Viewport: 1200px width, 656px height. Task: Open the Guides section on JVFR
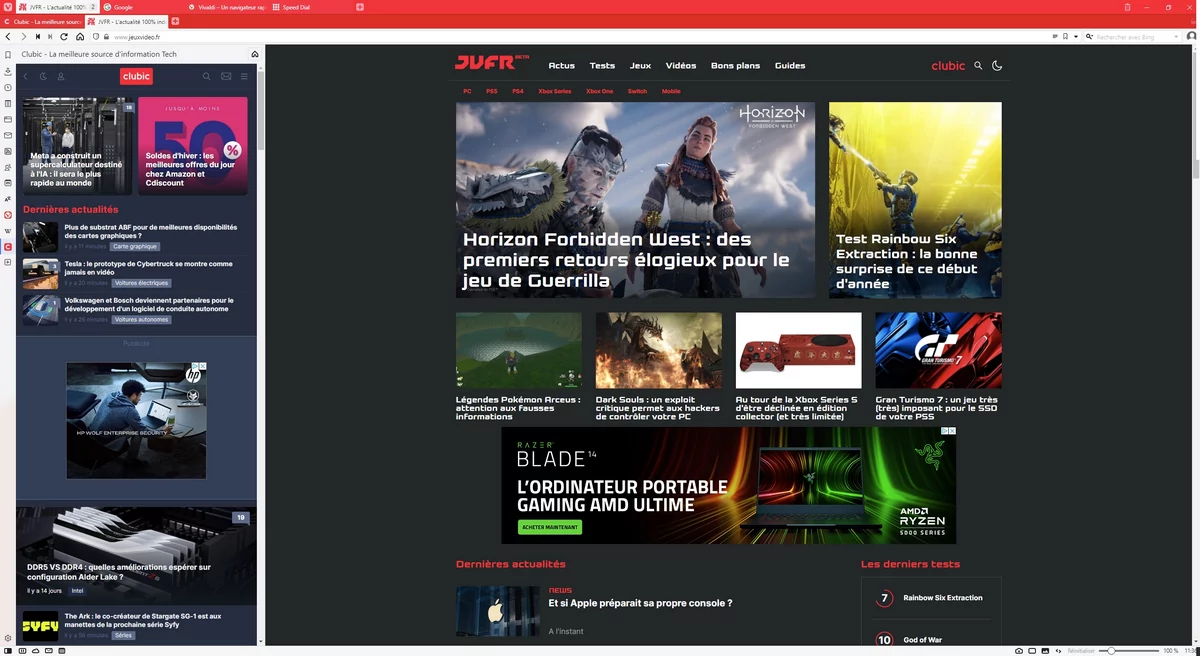[x=790, y=66]
